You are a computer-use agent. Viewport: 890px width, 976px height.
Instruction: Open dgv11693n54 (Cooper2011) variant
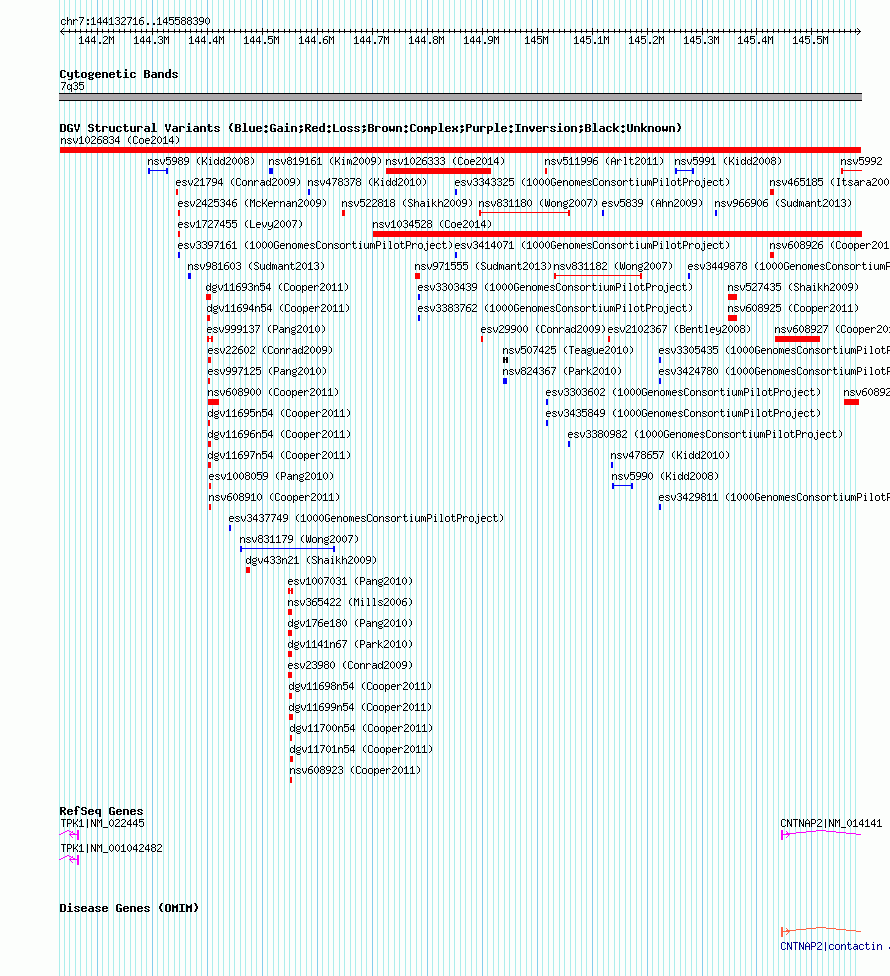tap(277, 288)
